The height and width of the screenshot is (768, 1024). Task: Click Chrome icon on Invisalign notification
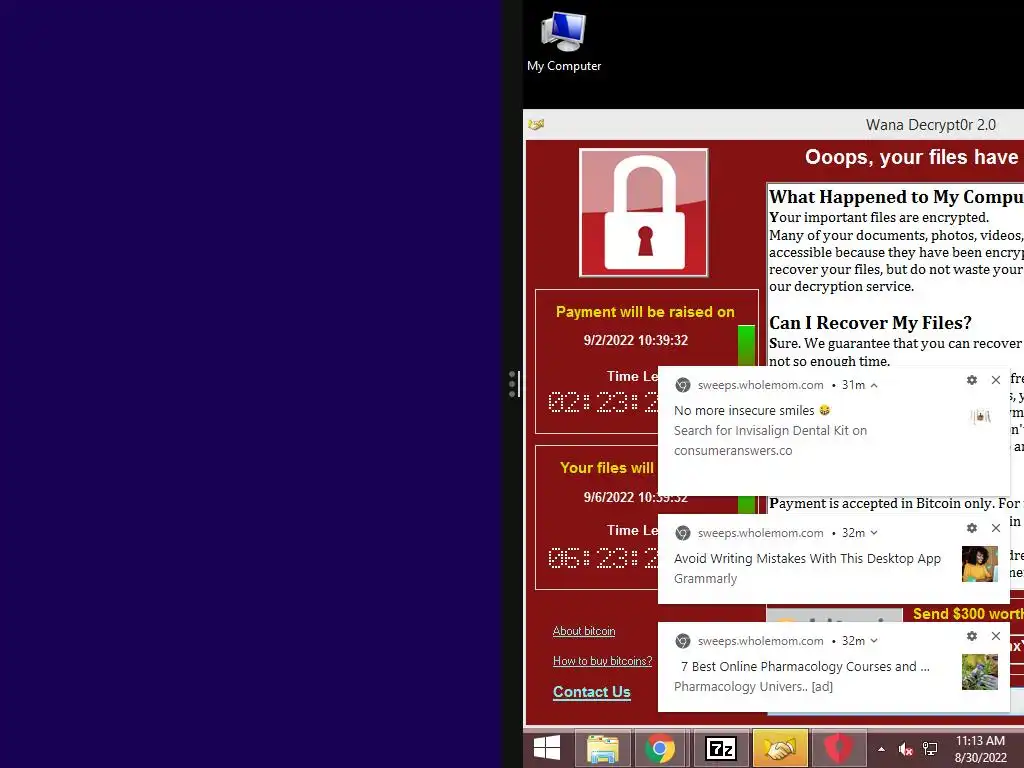point(682,385)
